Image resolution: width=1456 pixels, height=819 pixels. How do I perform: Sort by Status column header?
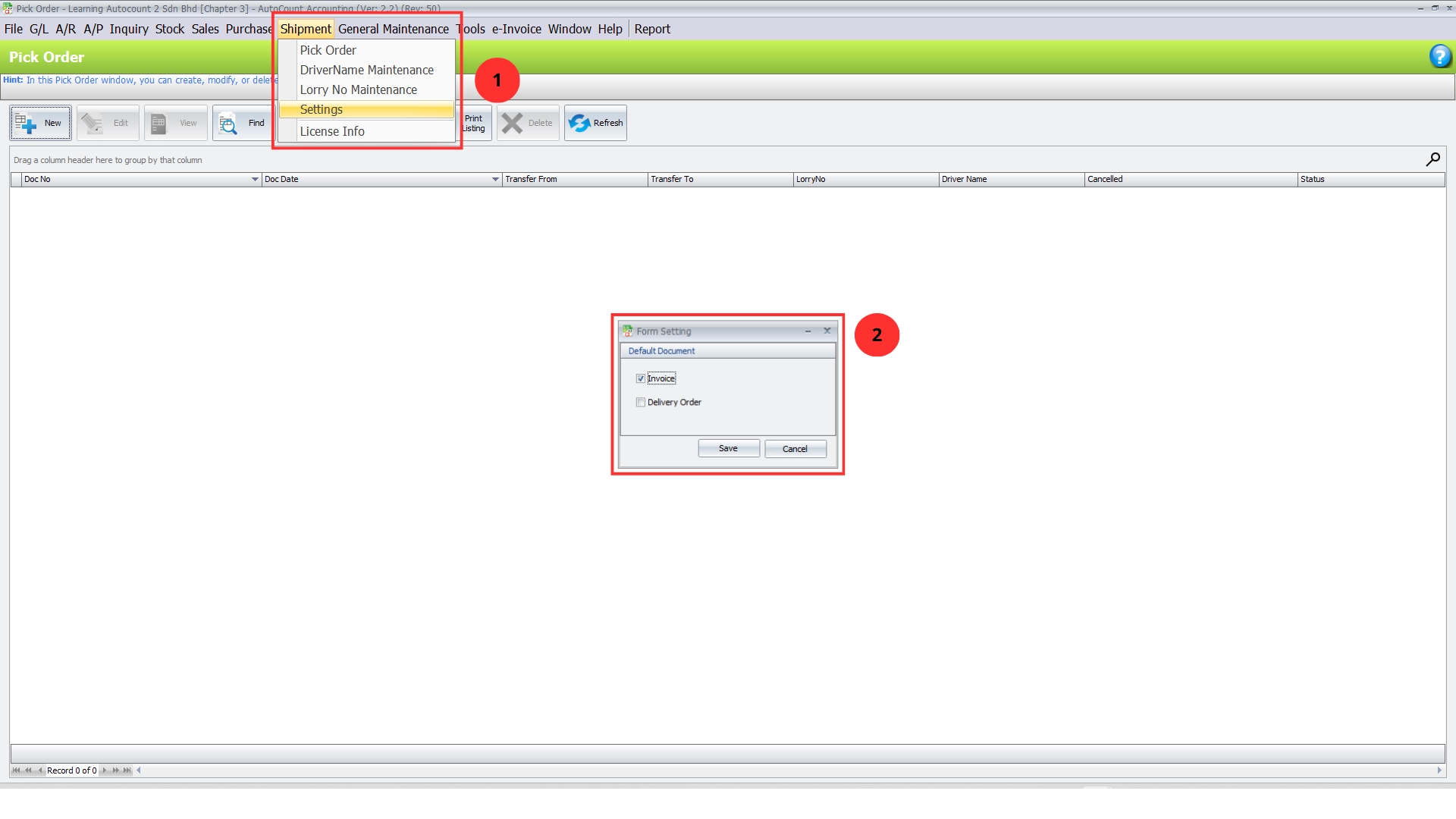1371,180
